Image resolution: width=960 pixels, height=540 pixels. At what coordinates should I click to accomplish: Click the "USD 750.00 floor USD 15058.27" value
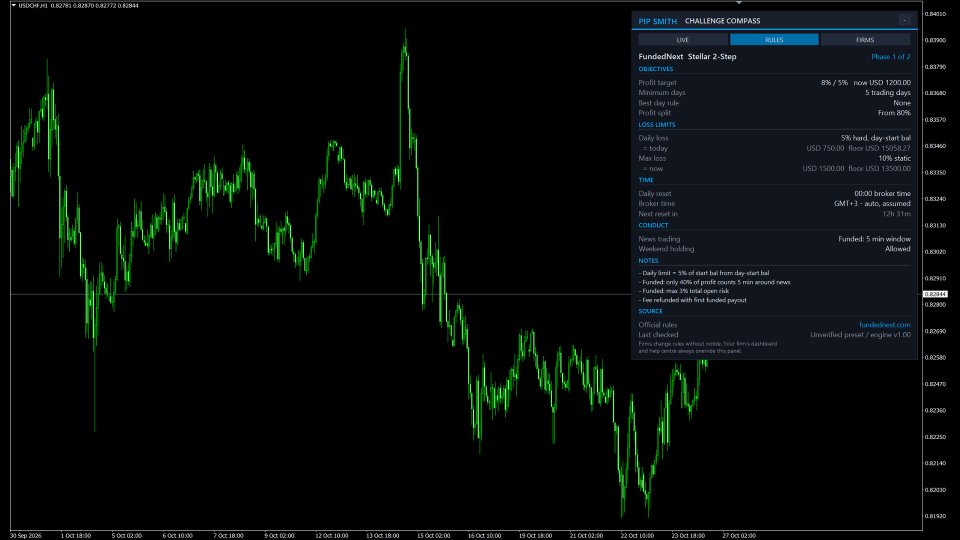[858, 148]
